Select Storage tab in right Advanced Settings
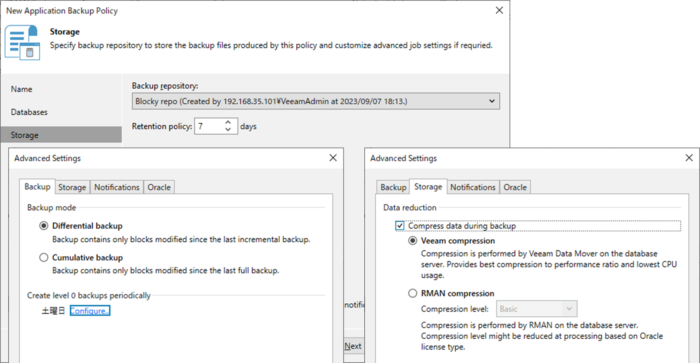The image size is (700, 363). [x=428, y=187]
